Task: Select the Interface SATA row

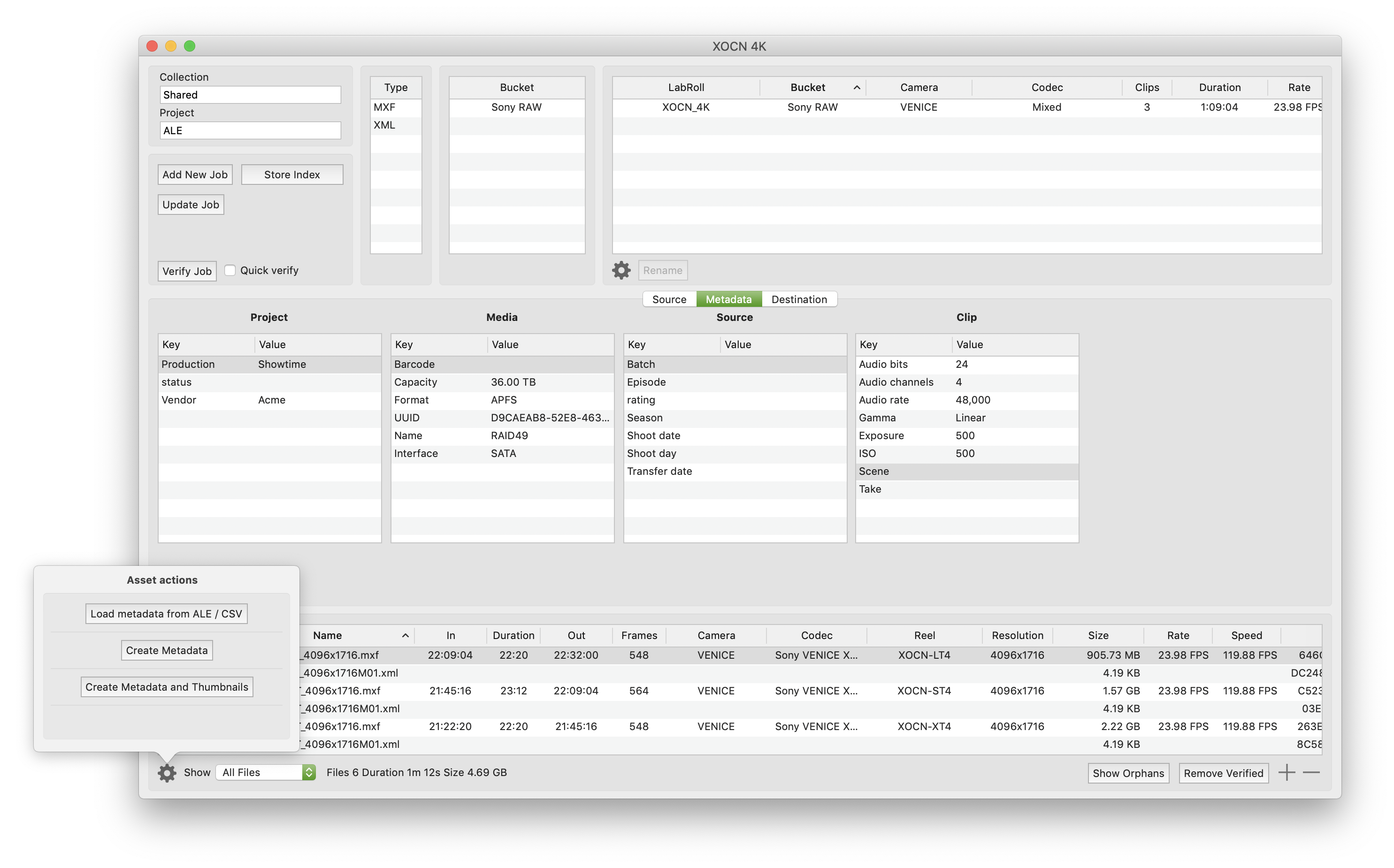Action: tap(502, 454)
